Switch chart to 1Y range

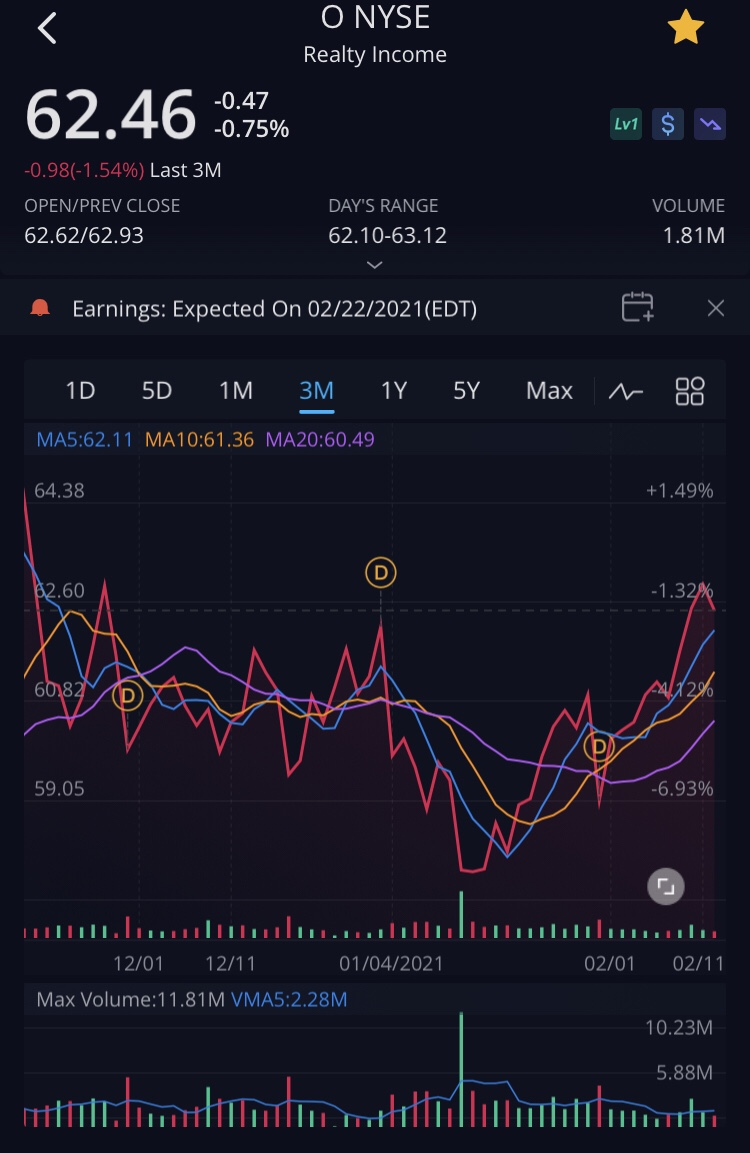point(394,390)
